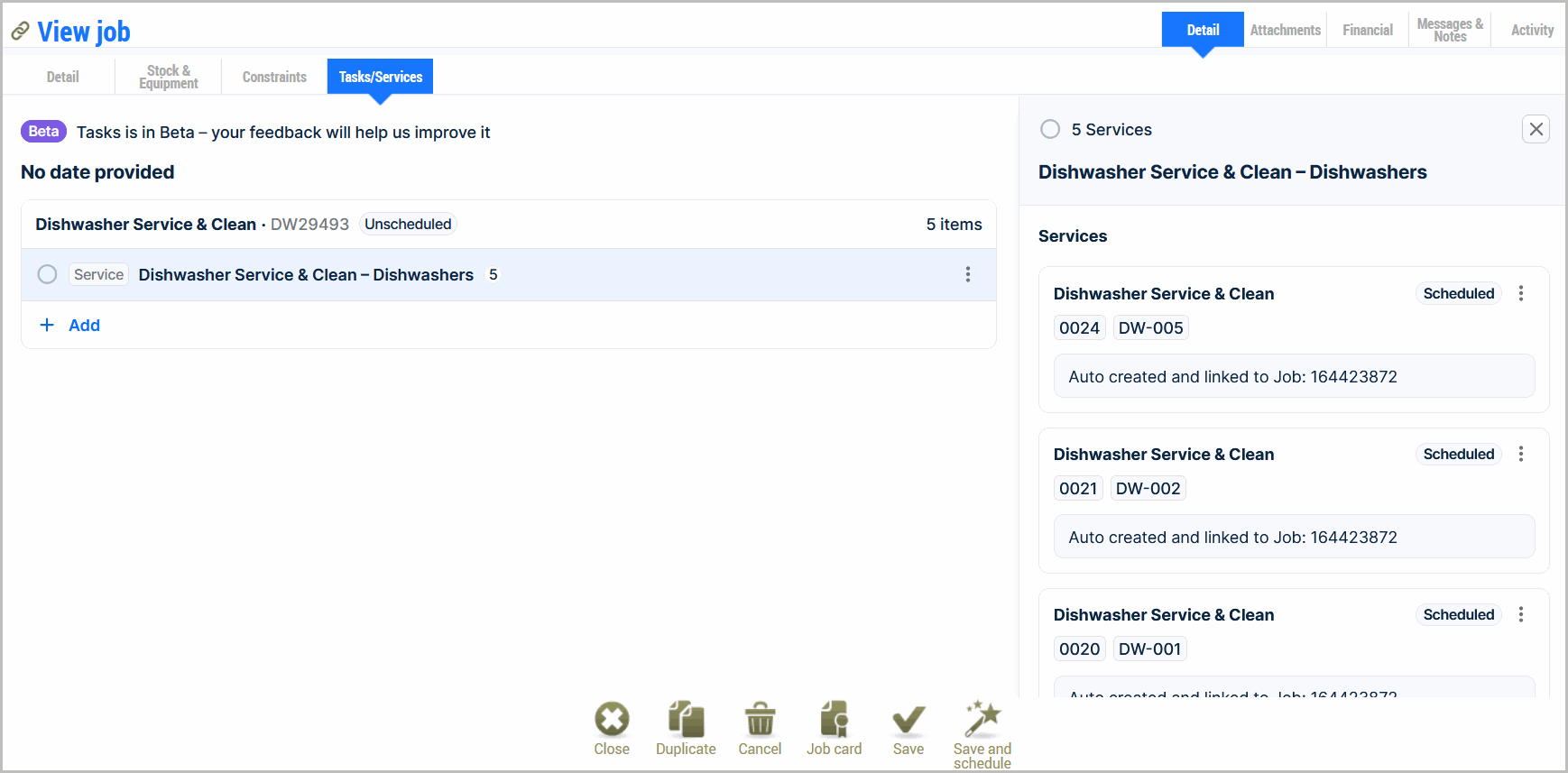Open the Job card icon
This screenshot has height=773, width=1568.
click(x=835, y=719)
